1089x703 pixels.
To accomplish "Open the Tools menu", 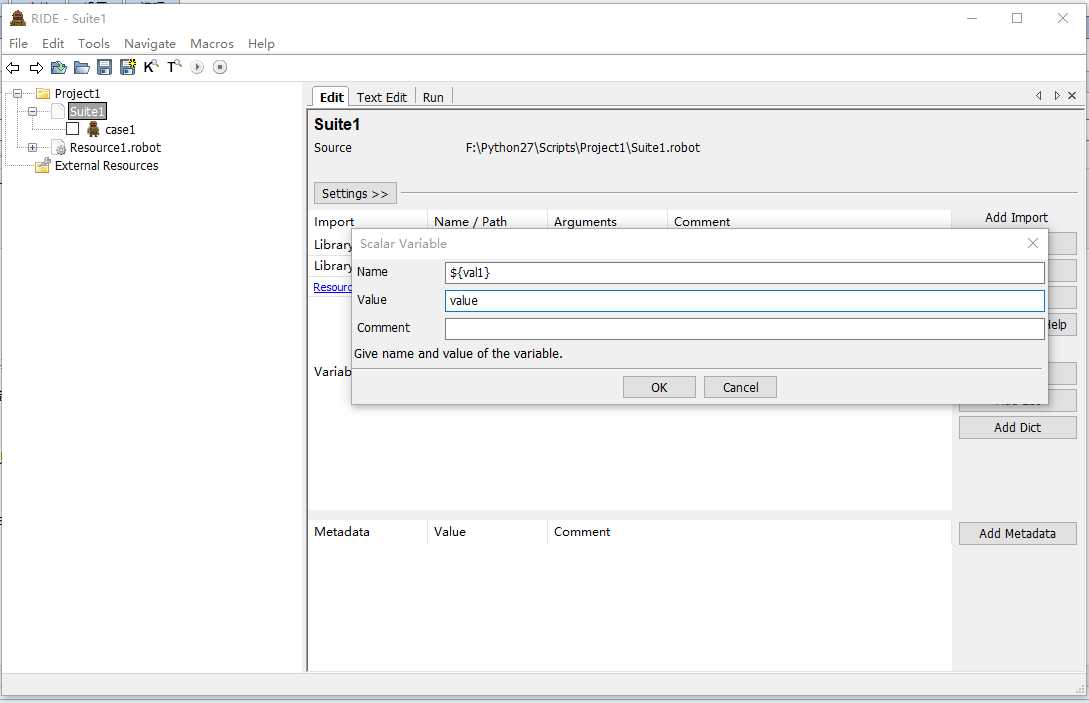I will 94,43.
